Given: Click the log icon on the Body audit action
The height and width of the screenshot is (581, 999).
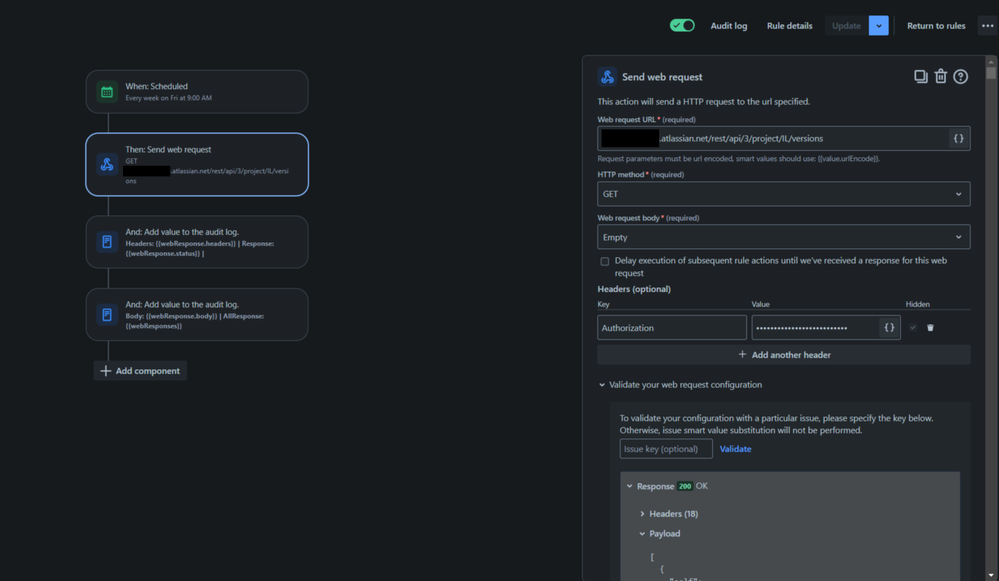Looking at the screenshot, I should (107, 315).
